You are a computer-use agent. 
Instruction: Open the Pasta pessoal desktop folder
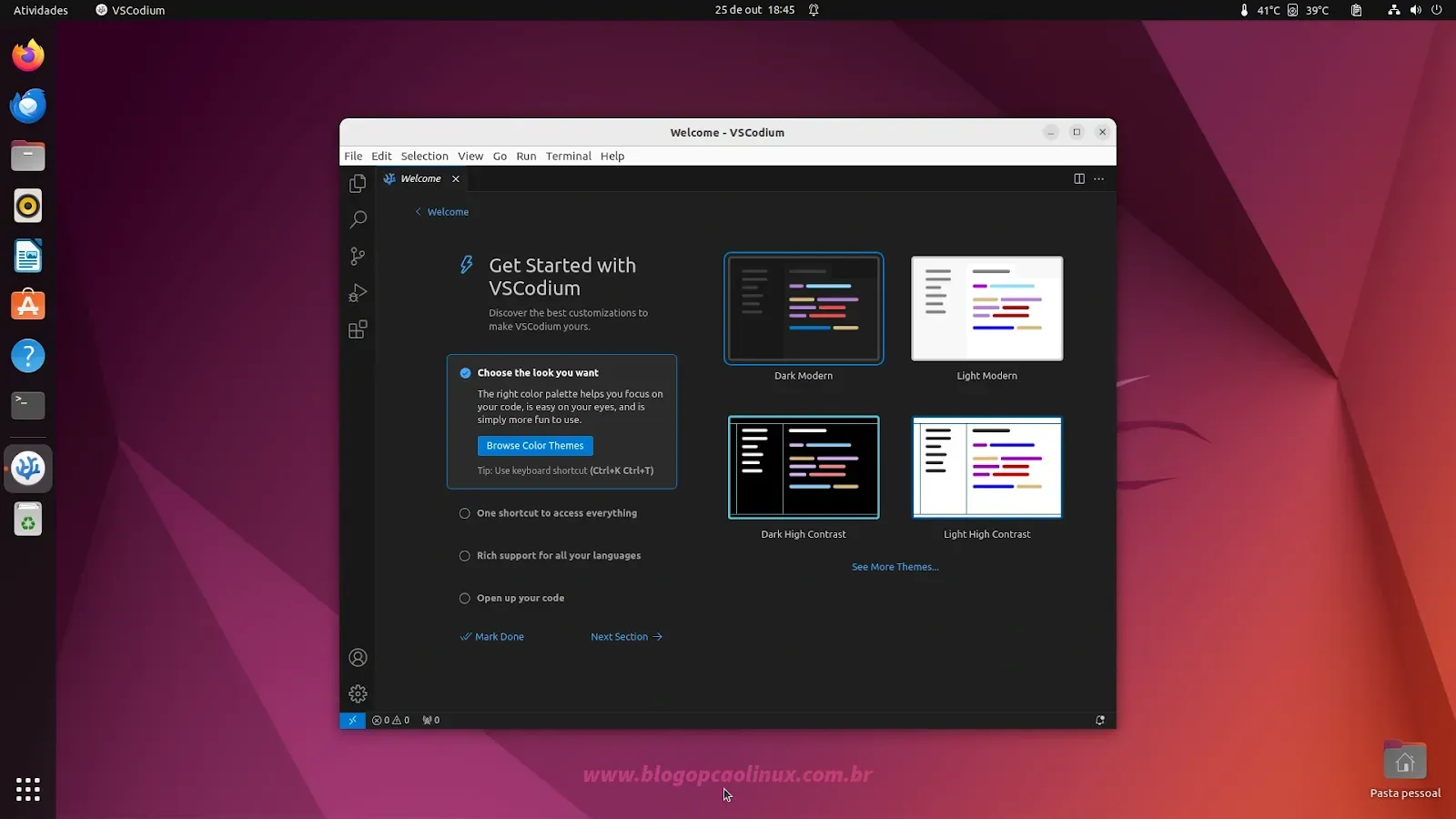[x=1405, y=771]
